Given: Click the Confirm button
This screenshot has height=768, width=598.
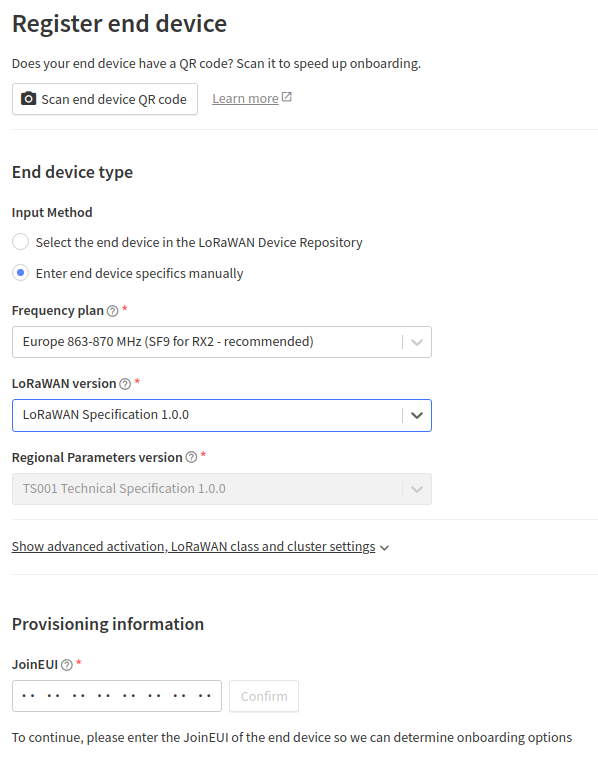Looking at the screenshot, I should tap(264, 696).
